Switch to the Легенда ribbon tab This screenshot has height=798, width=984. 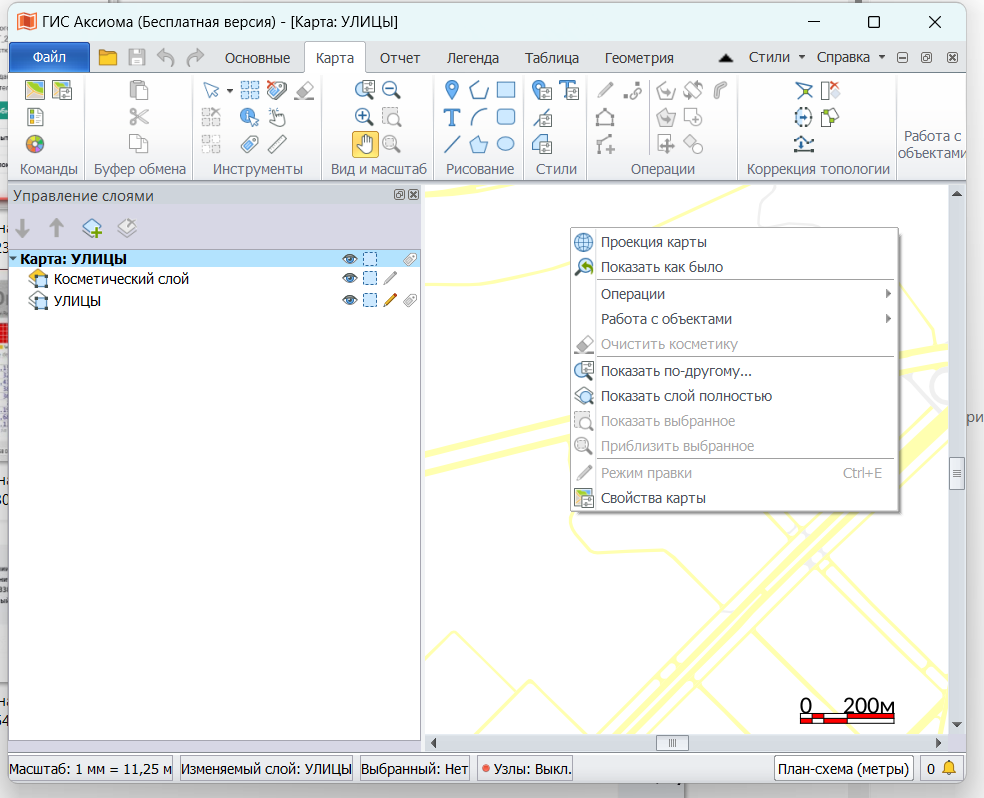473,58
